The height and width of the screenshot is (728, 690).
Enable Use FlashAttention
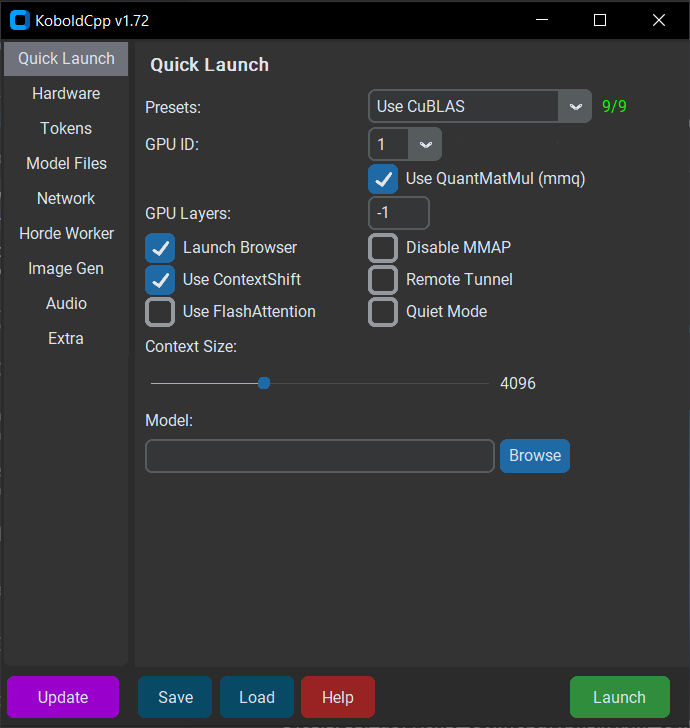pos(160,312)
